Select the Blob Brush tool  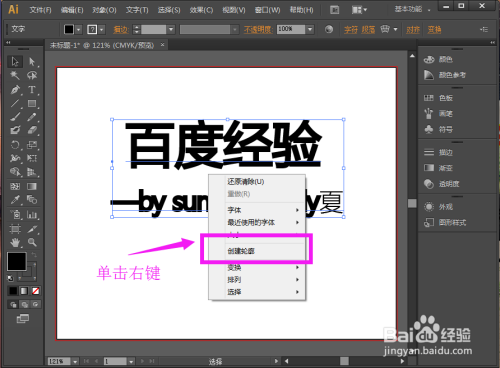pyautogui.click(x=15, y=130)
